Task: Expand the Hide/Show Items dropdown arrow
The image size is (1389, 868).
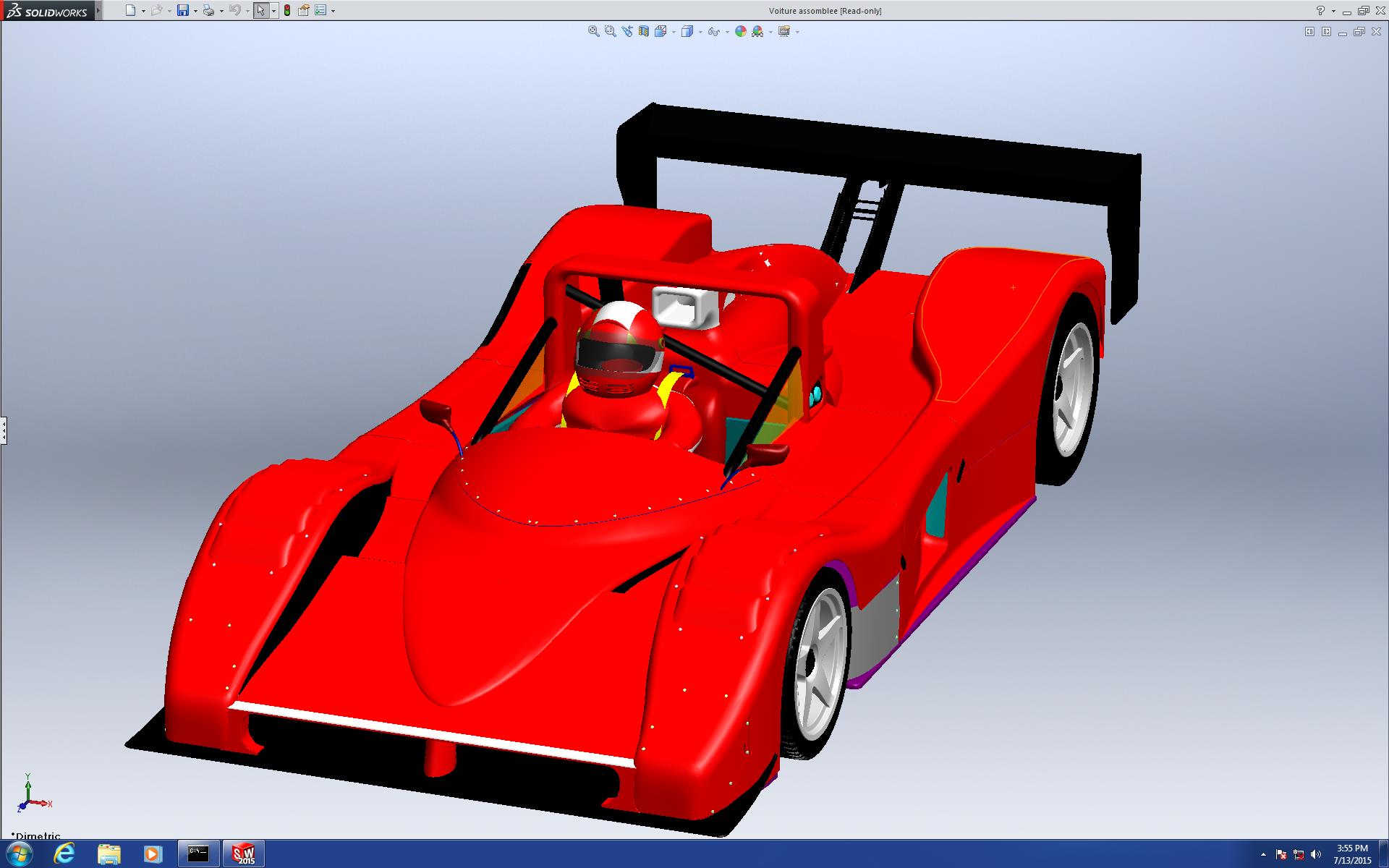Action: coord(726,32)
